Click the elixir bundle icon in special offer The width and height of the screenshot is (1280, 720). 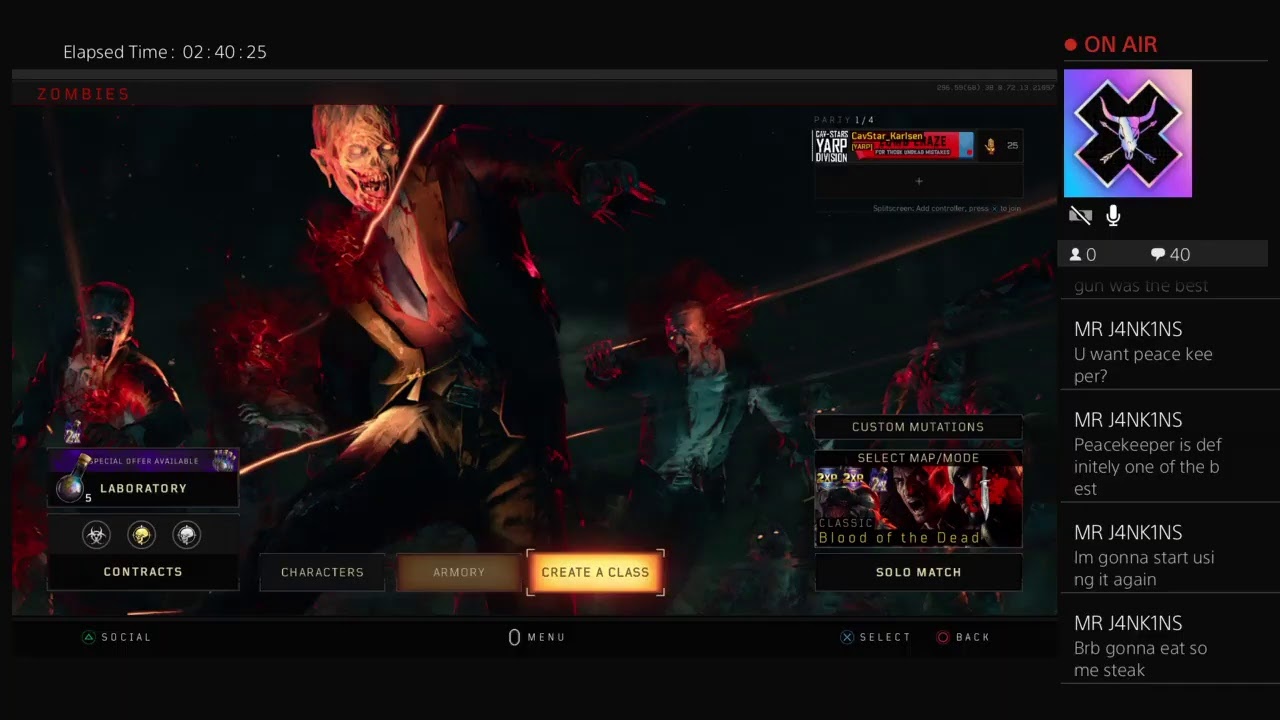pyautogui.click(x=223, y=461)
